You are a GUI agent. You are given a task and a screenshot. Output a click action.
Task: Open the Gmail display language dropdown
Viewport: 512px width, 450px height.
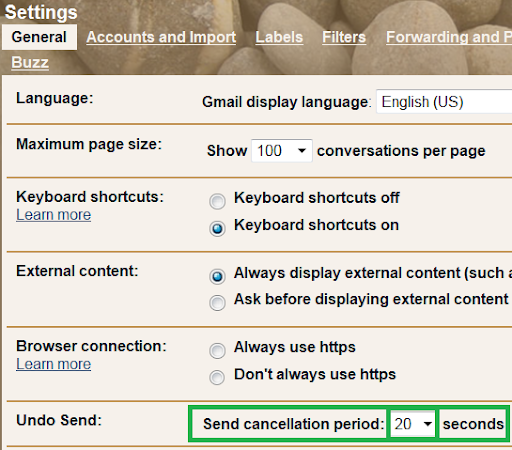coord(444,102)
